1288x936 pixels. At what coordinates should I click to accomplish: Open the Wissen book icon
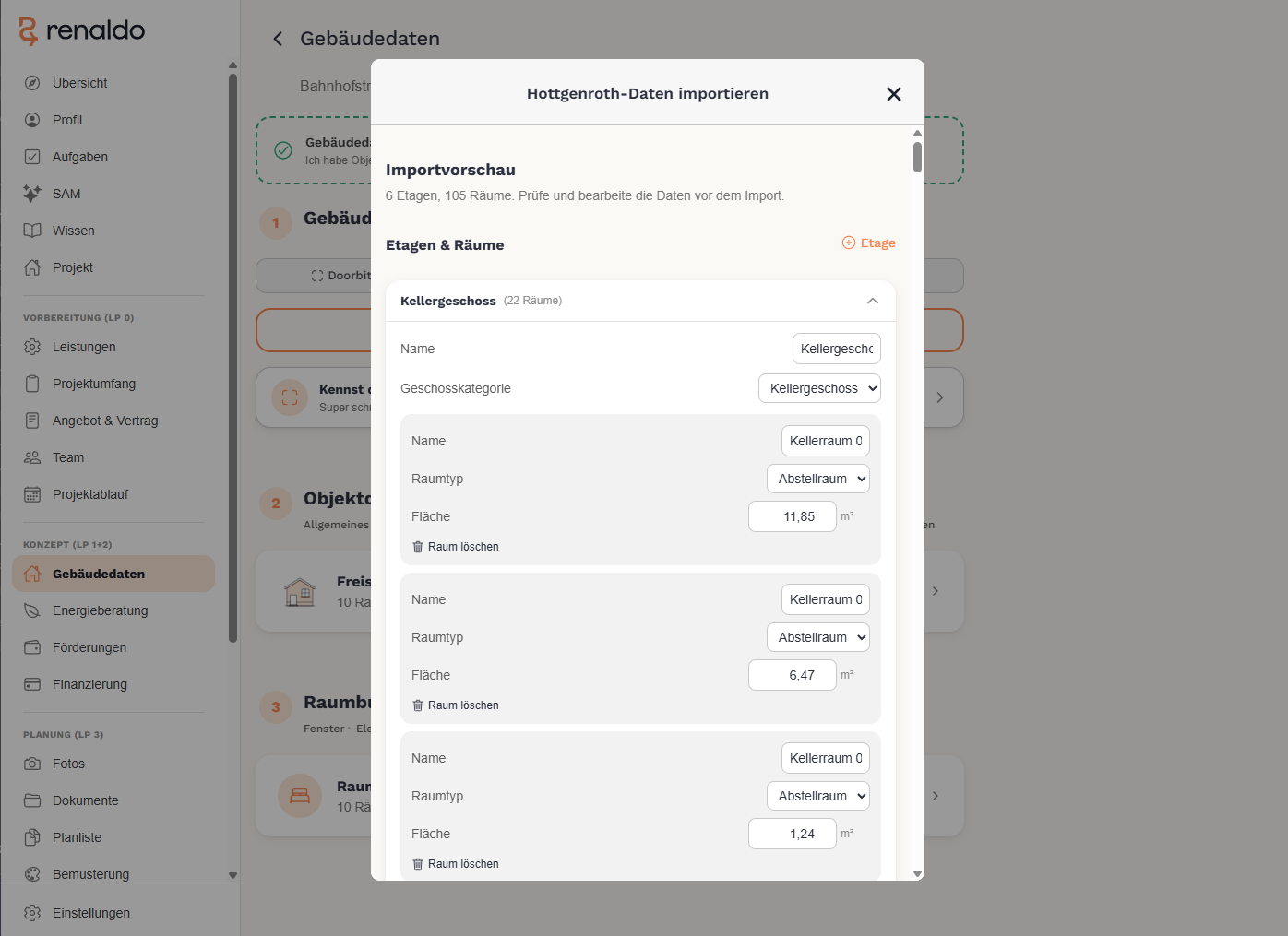[32, 231]
